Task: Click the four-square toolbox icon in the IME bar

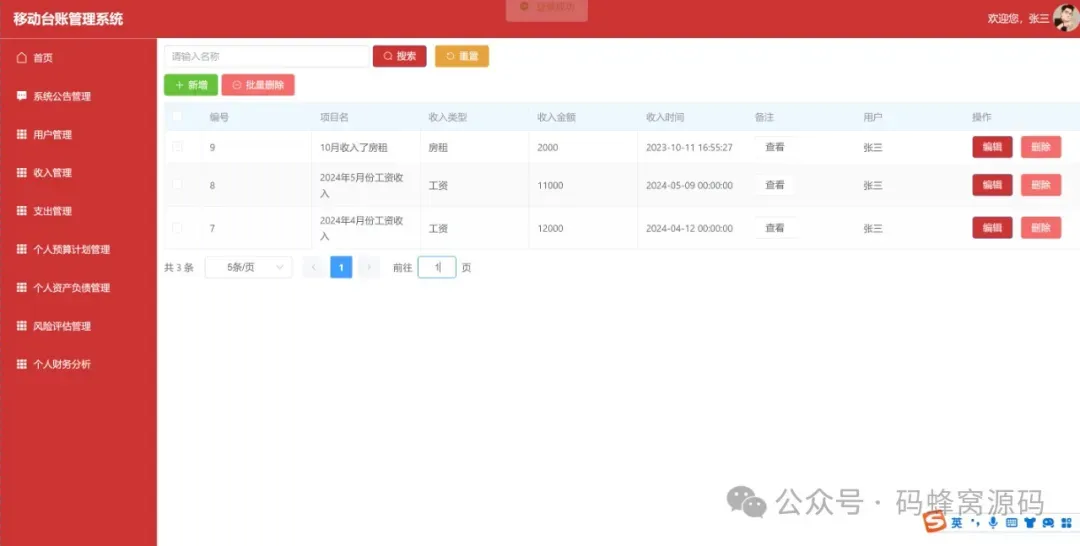Action: pos(1067,523)
